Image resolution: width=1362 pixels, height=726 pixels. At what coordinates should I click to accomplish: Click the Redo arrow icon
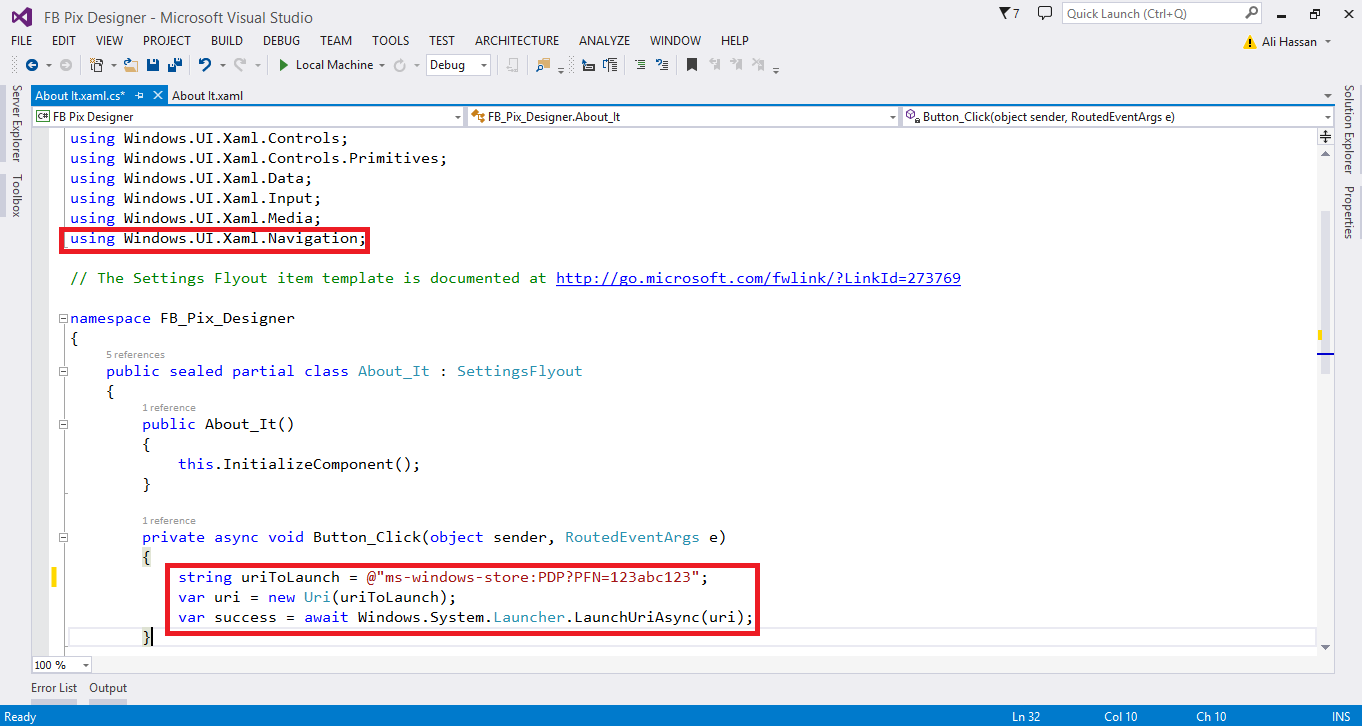pyautogui.click(x=240, y=65)
